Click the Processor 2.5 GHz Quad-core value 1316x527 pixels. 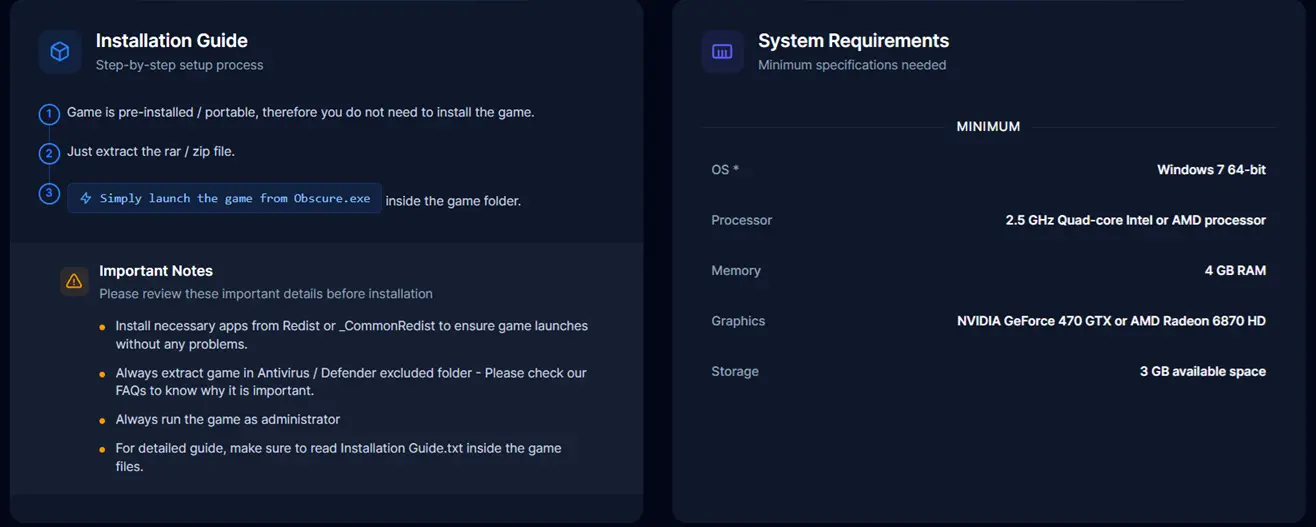[1136, 220]
